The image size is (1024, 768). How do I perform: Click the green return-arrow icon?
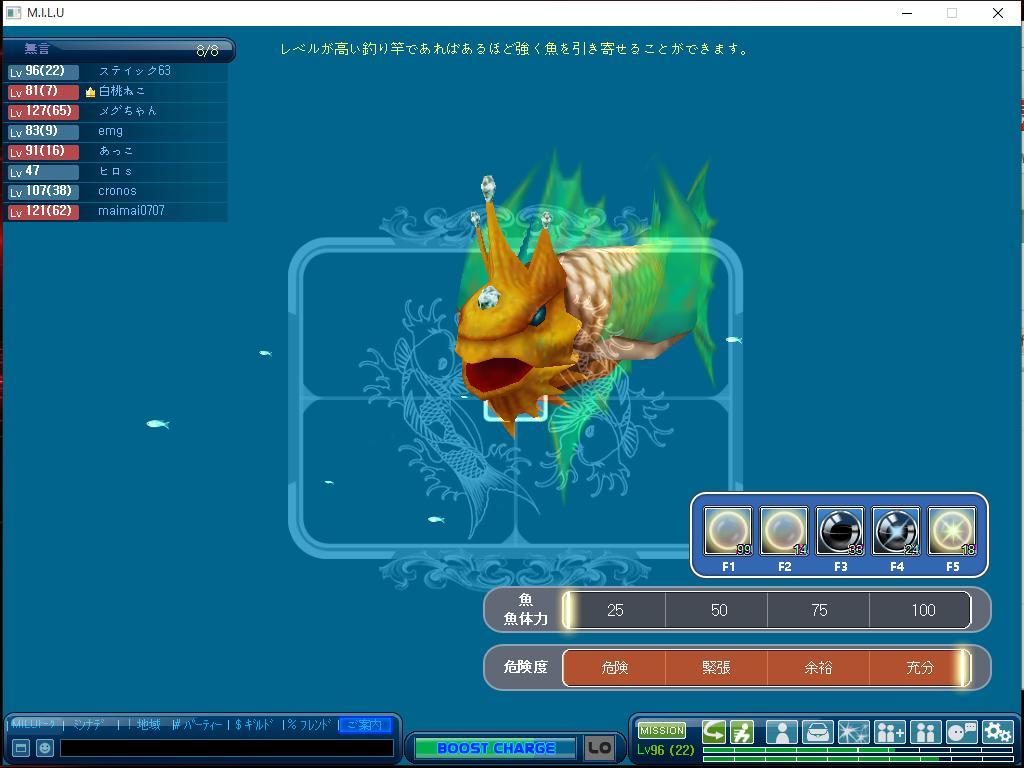pyautogui.click(x=714, y=733)
